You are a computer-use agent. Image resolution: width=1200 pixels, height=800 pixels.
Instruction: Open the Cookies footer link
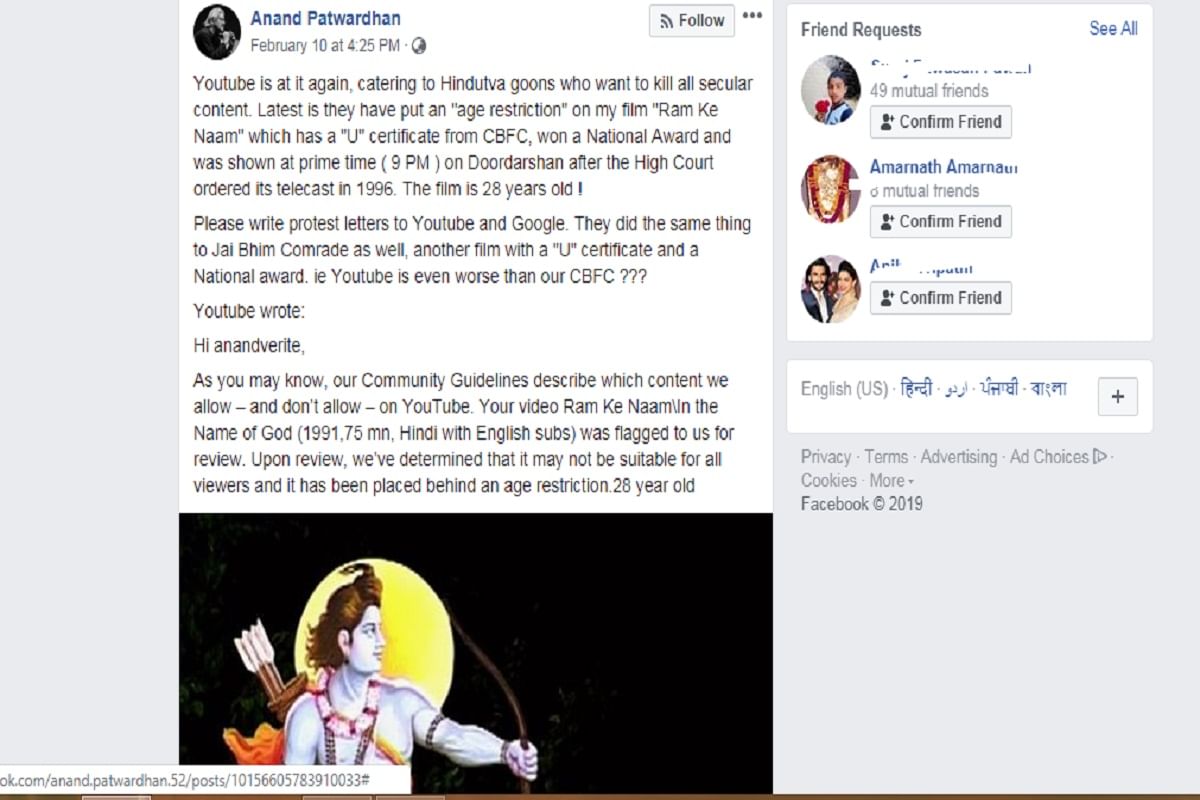click(x=829, y=481)
